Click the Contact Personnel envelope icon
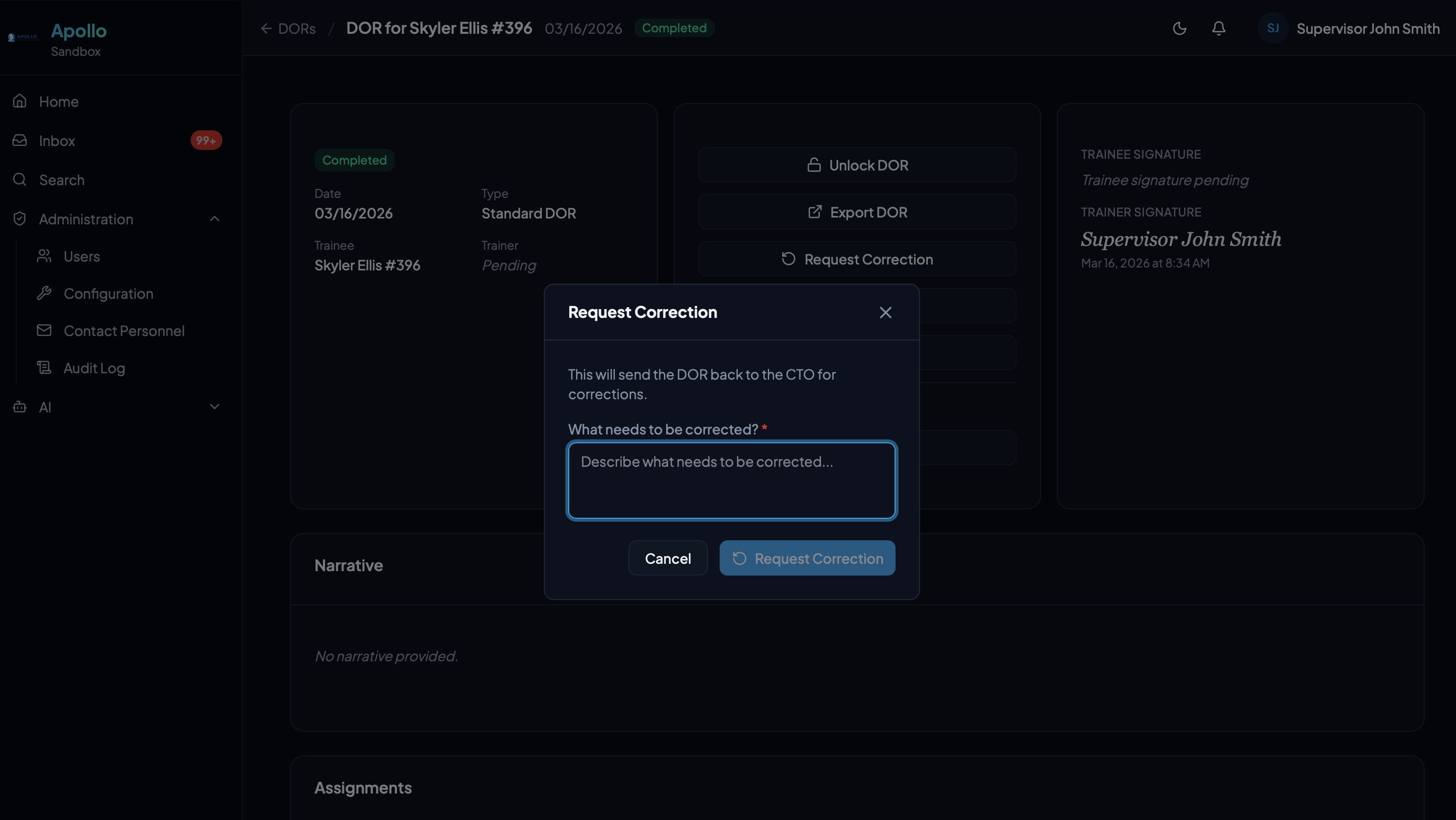1456x820 pixels. point(44,331)
